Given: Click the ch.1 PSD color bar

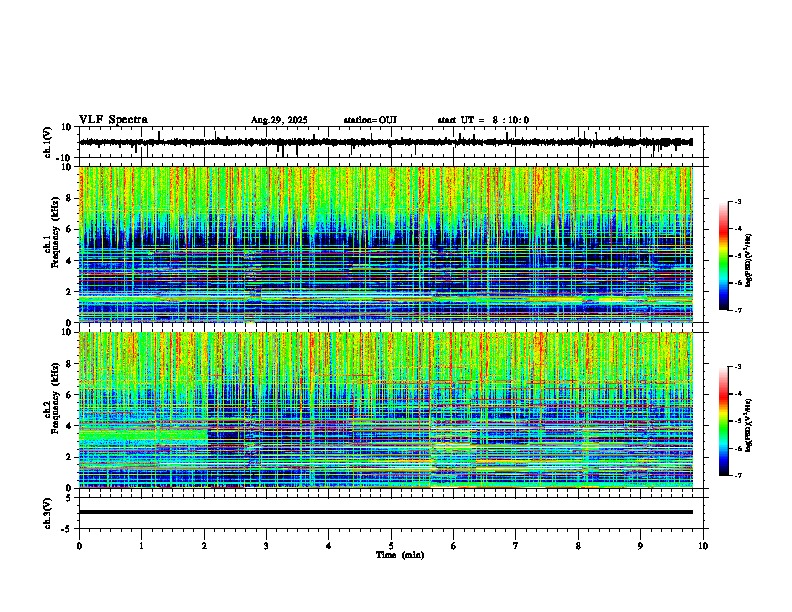Looking at the screenshot, I should [x=723, y=256].
